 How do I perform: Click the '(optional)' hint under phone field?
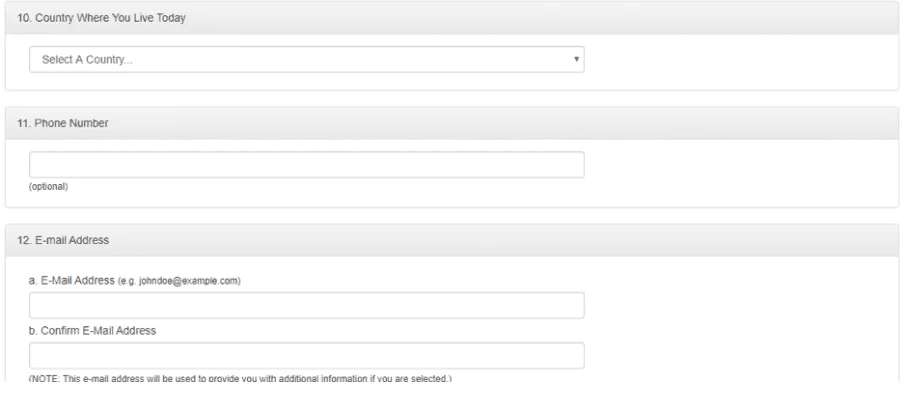pos(48,187)
